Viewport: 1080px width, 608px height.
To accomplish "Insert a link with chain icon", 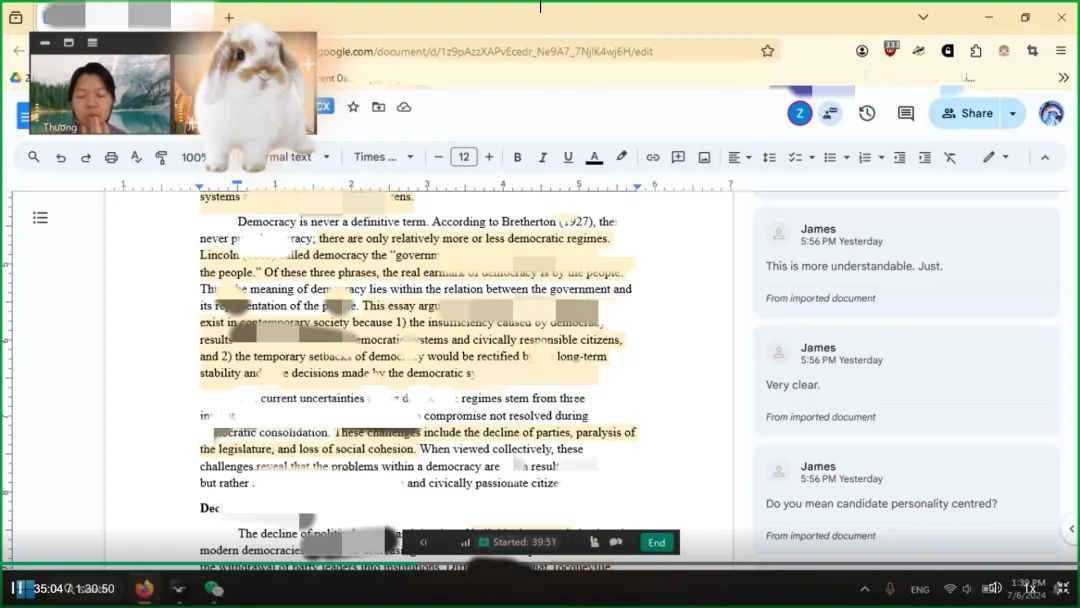I will 652,158.
